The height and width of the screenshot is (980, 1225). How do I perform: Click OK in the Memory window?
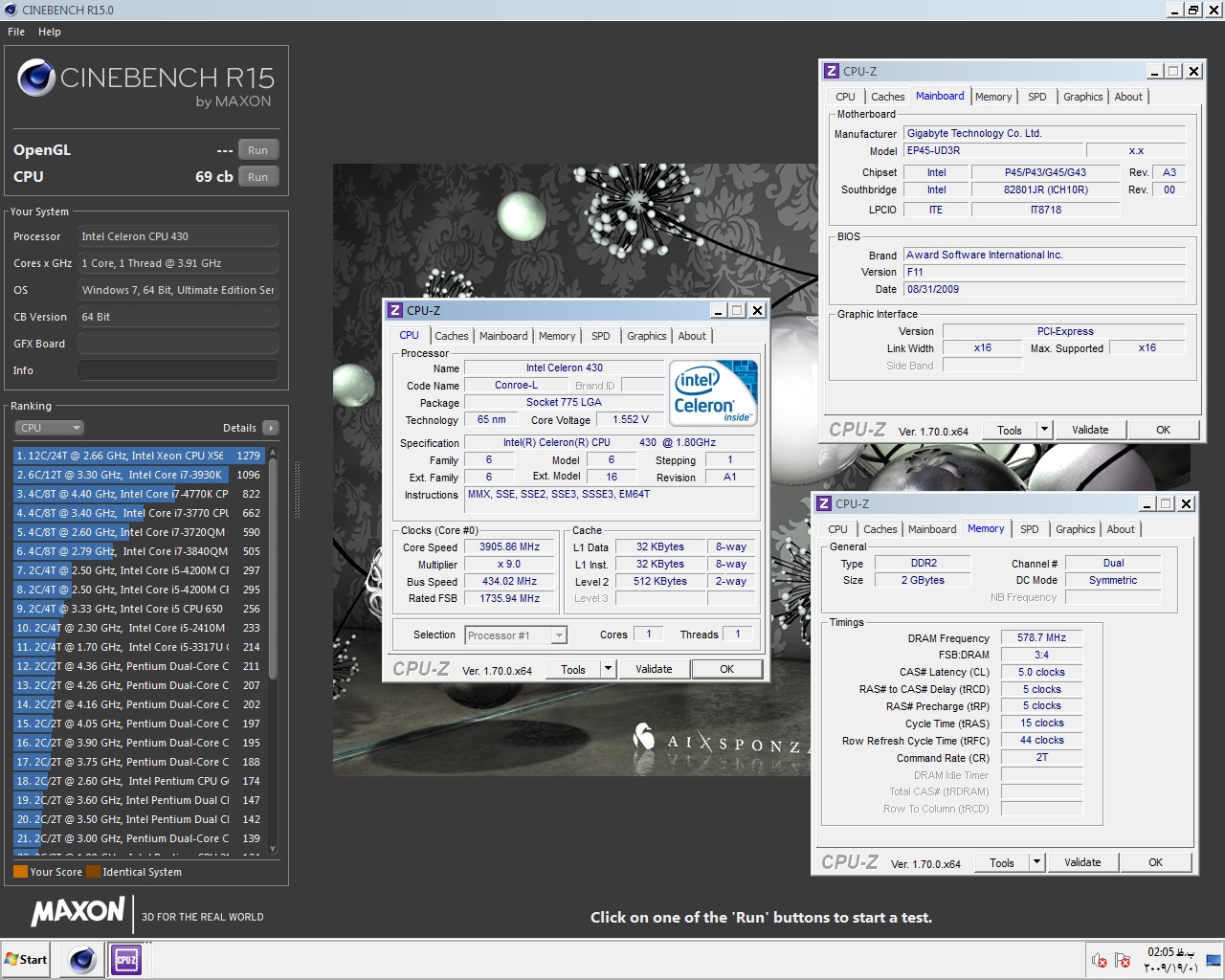click(x=1155, y=862)
